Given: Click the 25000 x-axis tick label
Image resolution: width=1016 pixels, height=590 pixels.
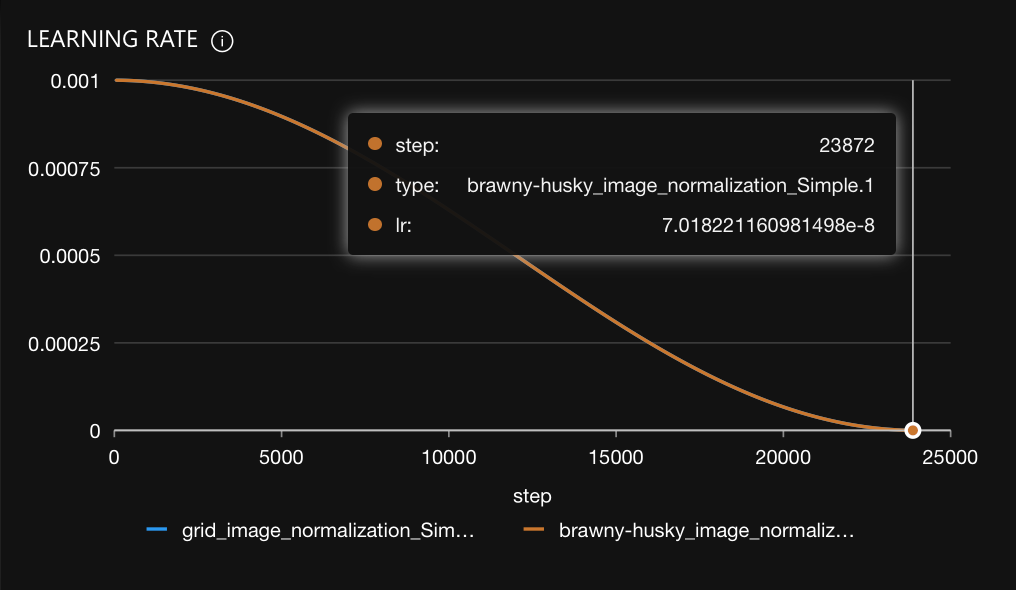Looking at the screenshot, I should 950,457.
